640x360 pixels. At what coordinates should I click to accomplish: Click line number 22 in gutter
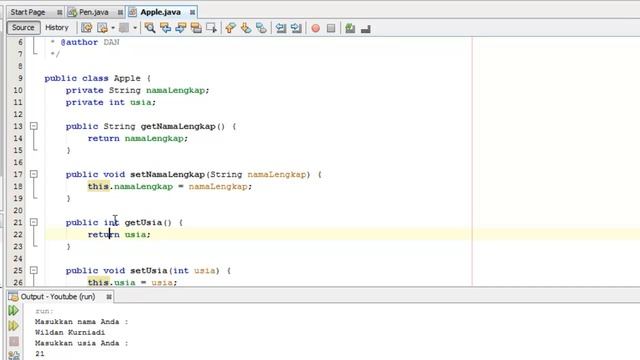pos(18,235)
